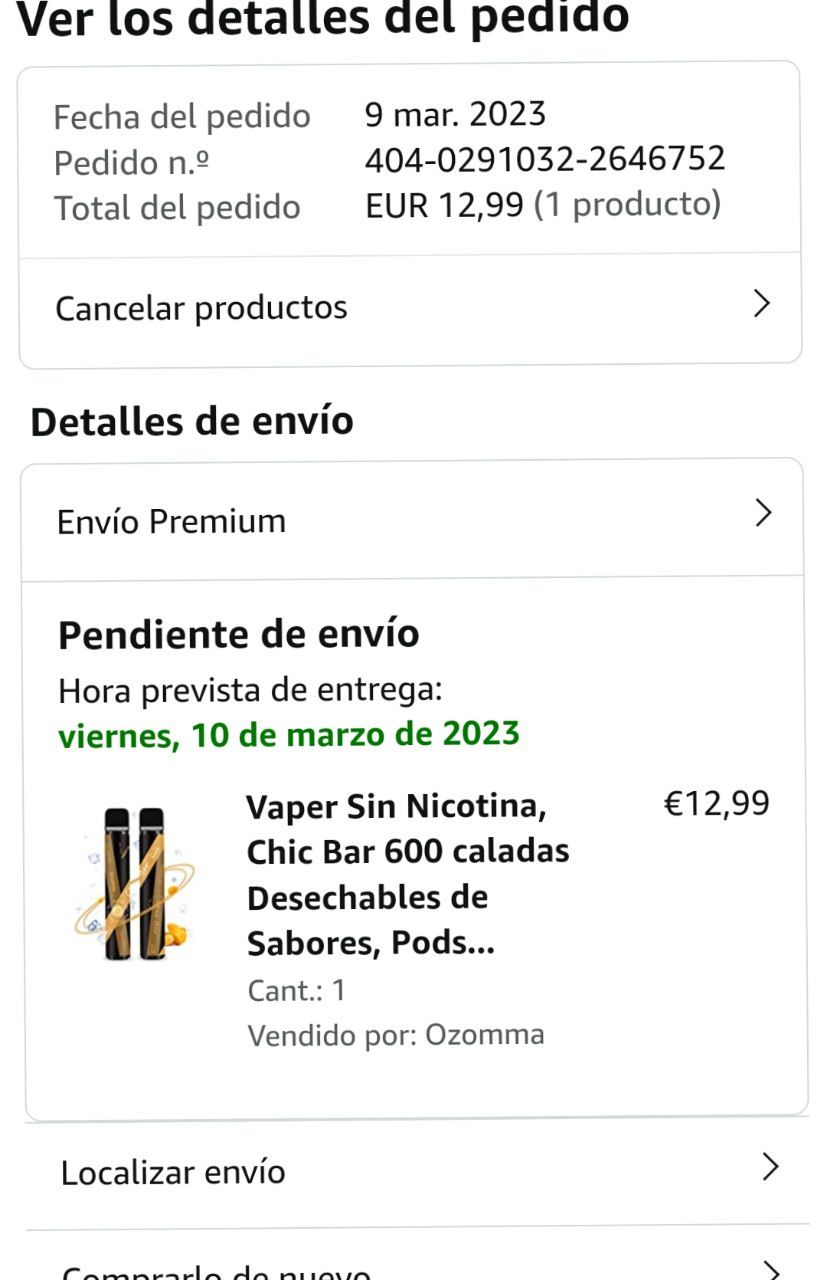Select the Envío Premium label

click(171, 521)
